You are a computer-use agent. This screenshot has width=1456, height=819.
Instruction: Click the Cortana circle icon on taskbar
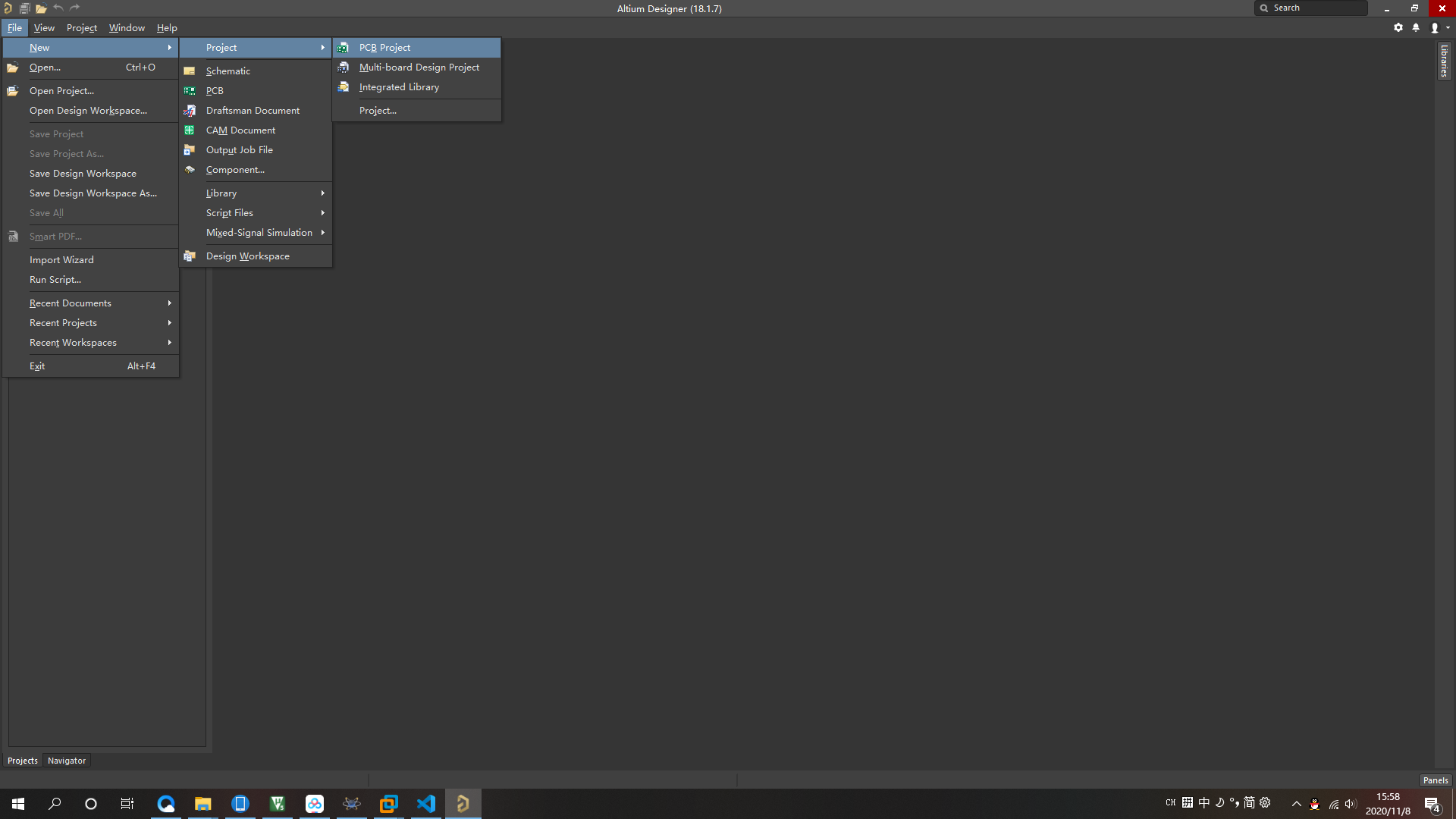[91, 804]
